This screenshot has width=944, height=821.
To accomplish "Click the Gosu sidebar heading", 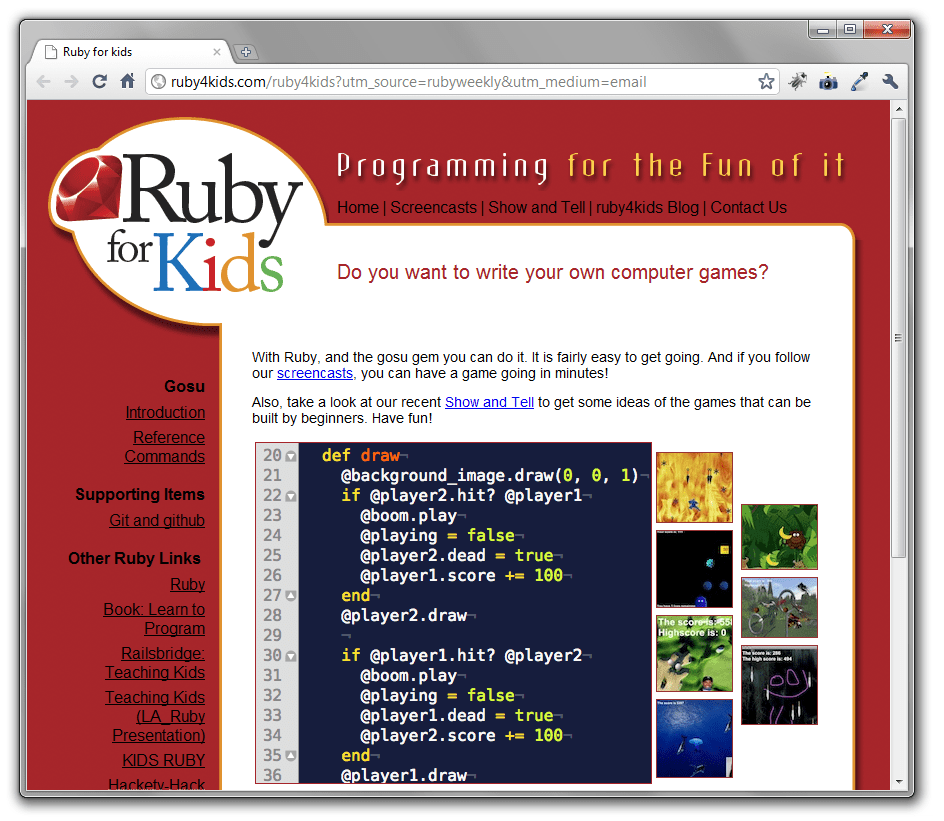I will pos(185,386).
